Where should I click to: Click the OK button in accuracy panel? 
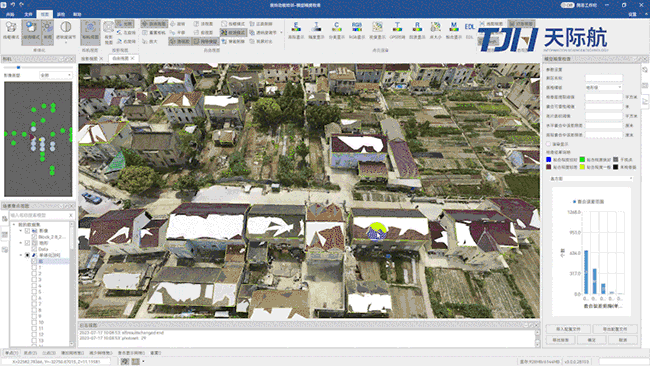(592, 340)
